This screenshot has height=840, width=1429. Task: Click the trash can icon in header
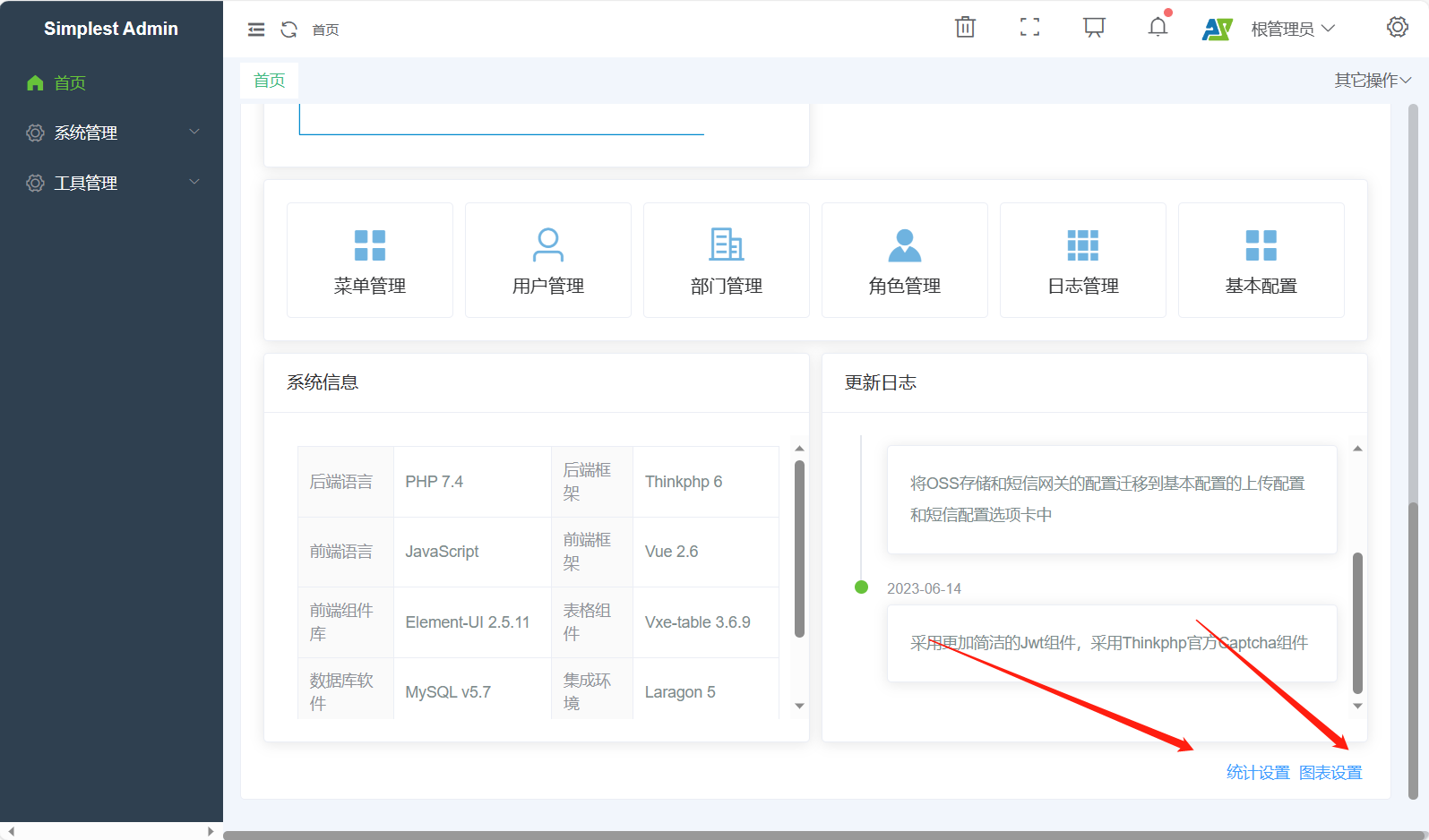click(x=965, y=28)
